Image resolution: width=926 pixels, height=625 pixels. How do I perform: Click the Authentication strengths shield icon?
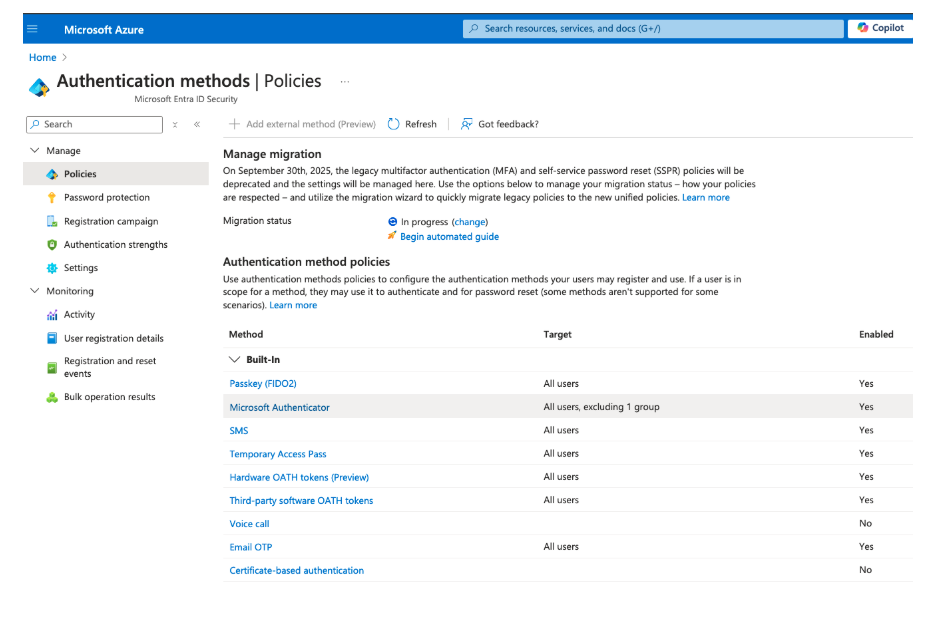point(52,245)
